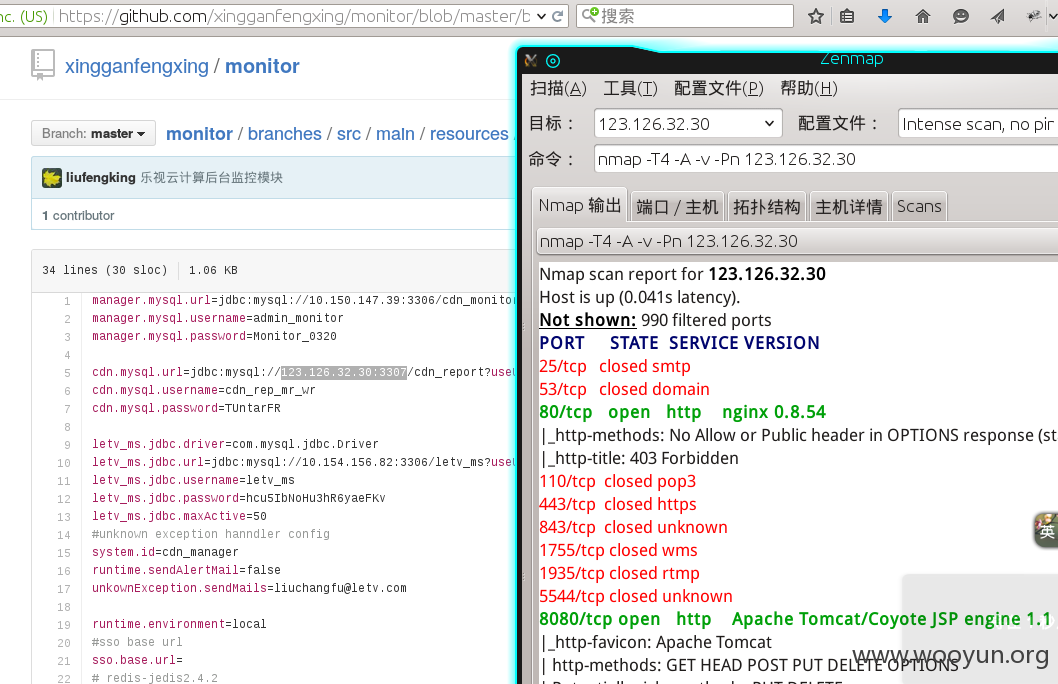This screenshot has width=1058, height=684.
Task: Switch to the 端口 / 主机 tab
Action: pyautogui.click(x=677, y=206)
